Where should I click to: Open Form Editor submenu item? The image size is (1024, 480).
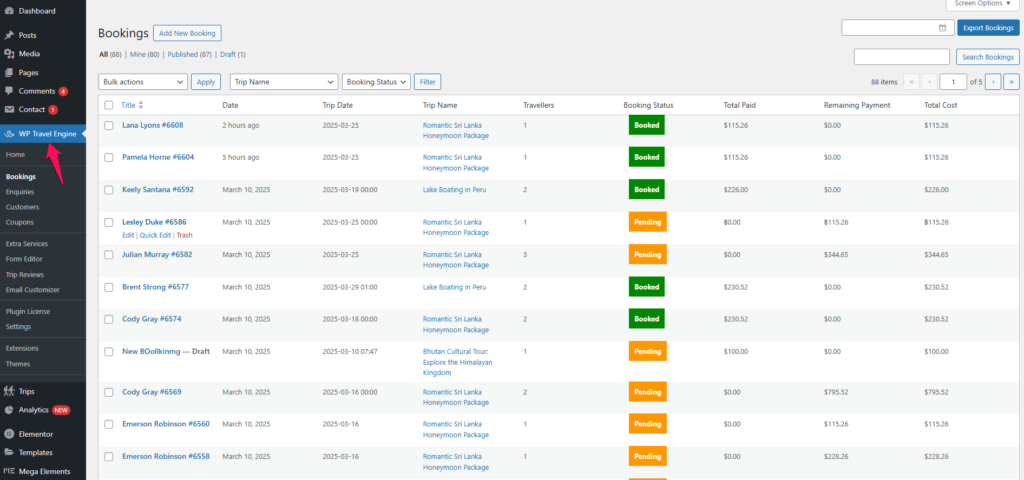coord(25,259)
